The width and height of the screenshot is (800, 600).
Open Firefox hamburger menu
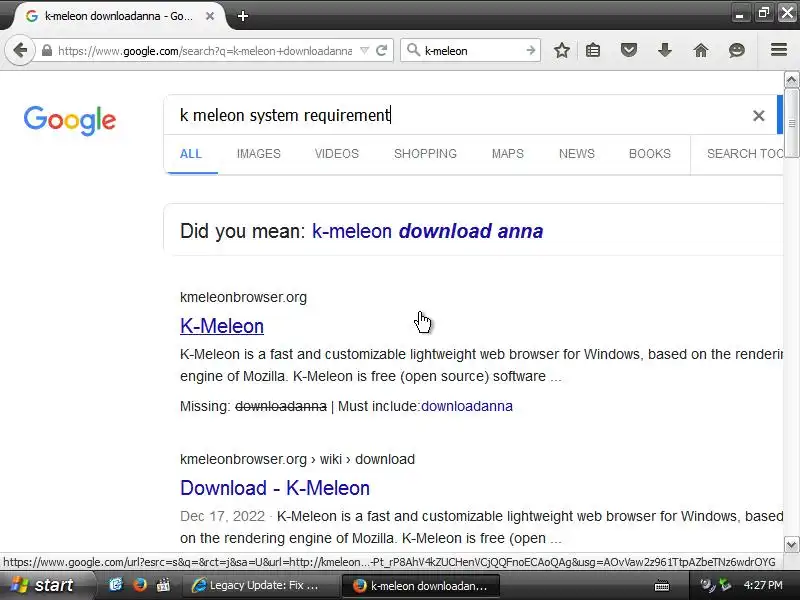tap(779, 49)
